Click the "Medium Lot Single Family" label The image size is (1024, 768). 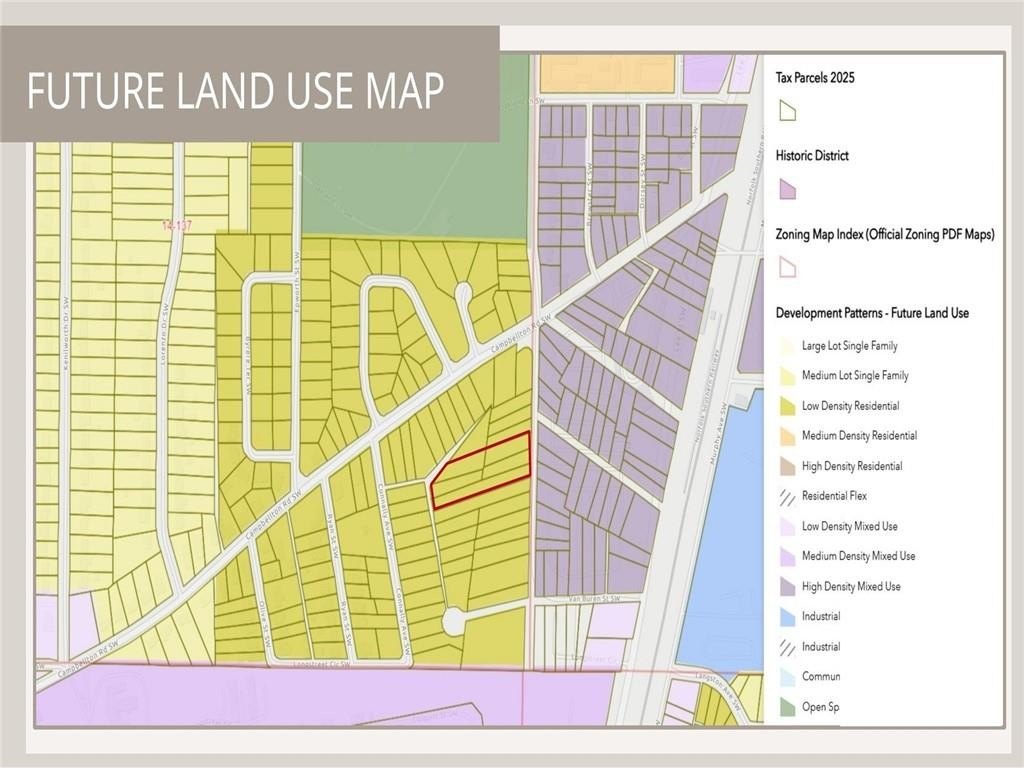coord(856,376)
